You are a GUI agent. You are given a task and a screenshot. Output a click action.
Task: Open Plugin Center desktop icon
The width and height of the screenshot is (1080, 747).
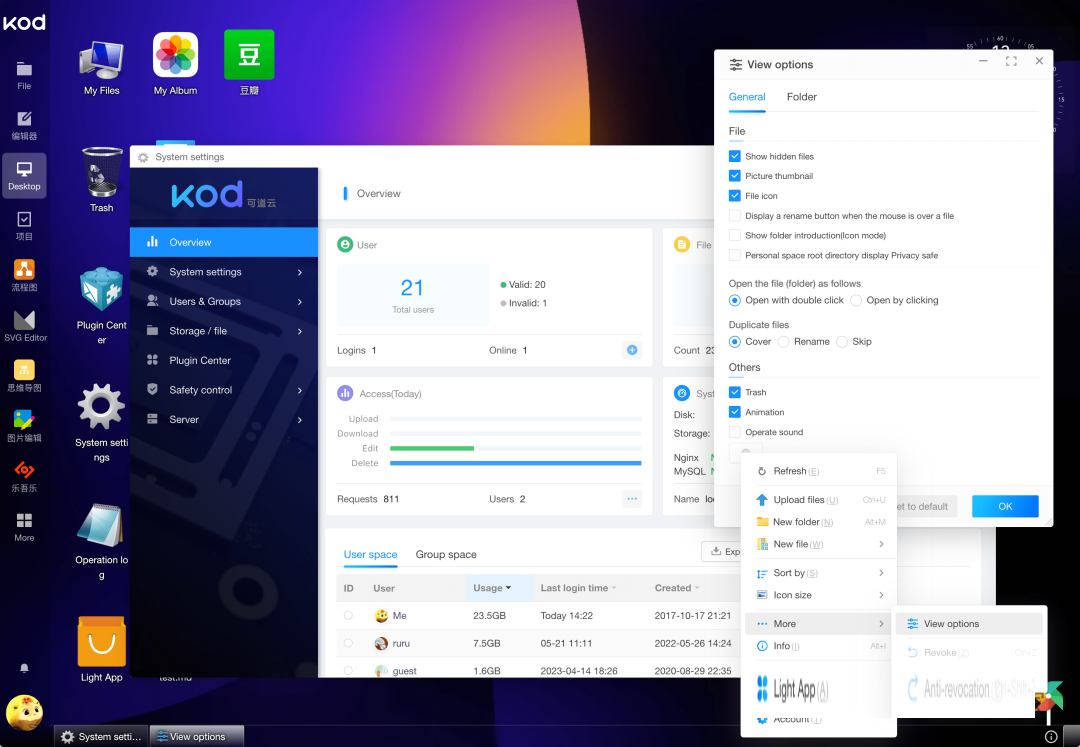pyautogui.click(x=102, y=305)
